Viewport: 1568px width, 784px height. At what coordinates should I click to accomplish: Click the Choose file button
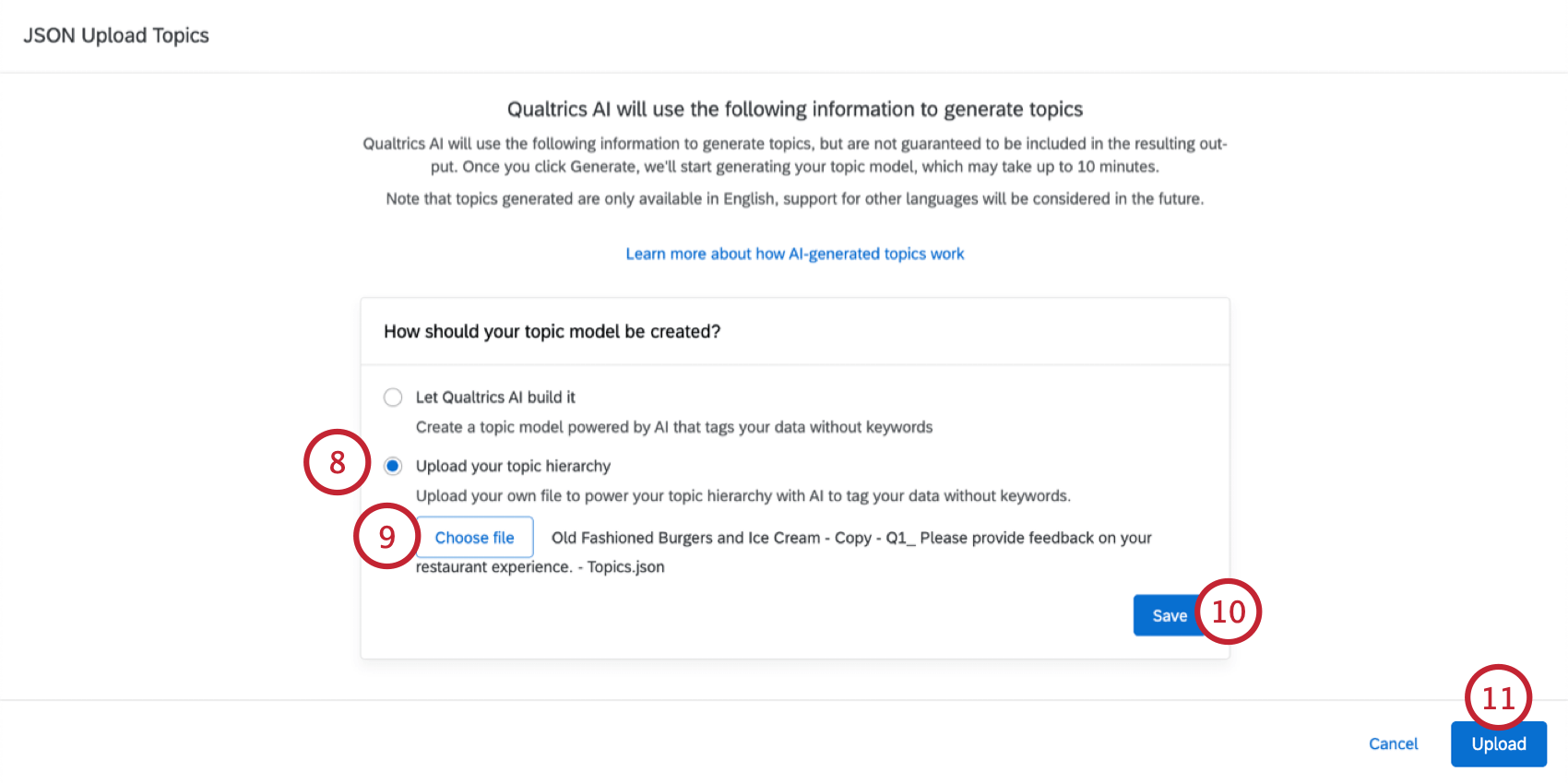click(474, 538)
